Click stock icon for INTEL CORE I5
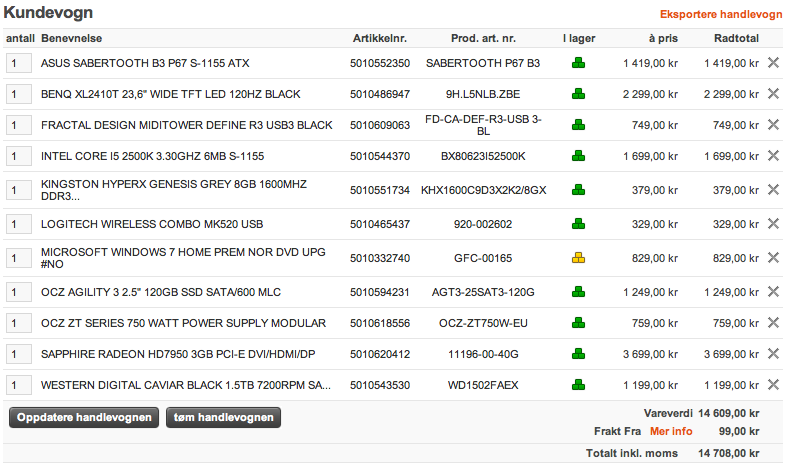 [x=578, y=156]
